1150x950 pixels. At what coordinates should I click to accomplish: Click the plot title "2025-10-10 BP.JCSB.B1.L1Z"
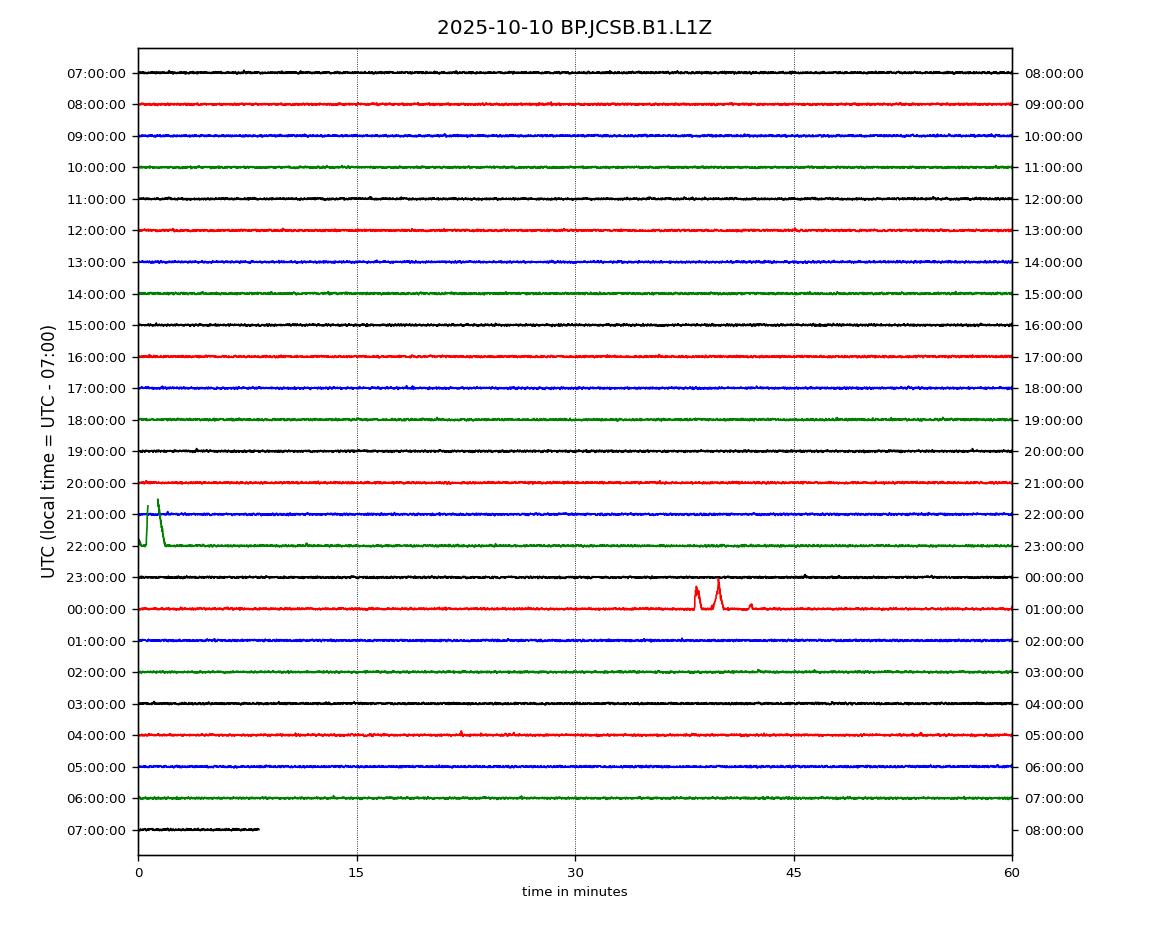tap(574, 28)
